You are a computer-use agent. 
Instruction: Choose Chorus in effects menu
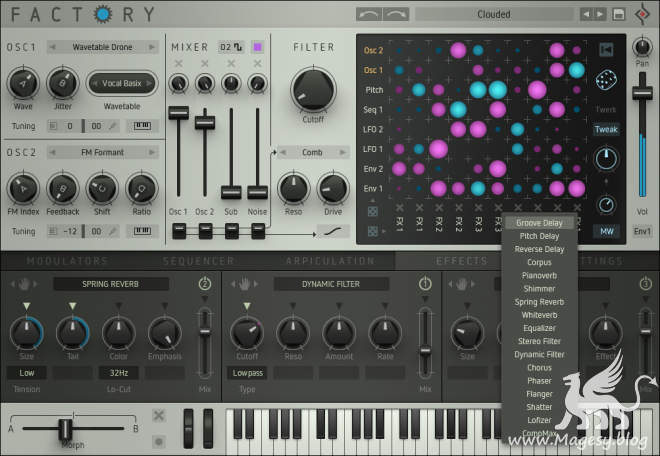[x=539, y=368]
